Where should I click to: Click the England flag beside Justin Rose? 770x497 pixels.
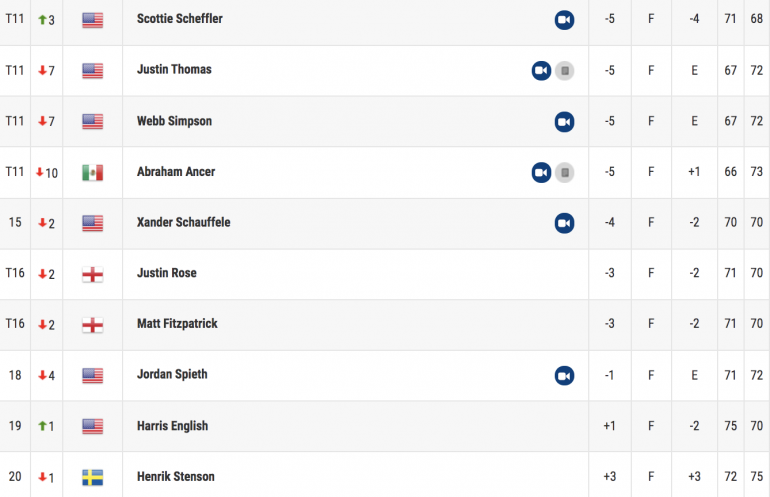pos(92,274)
